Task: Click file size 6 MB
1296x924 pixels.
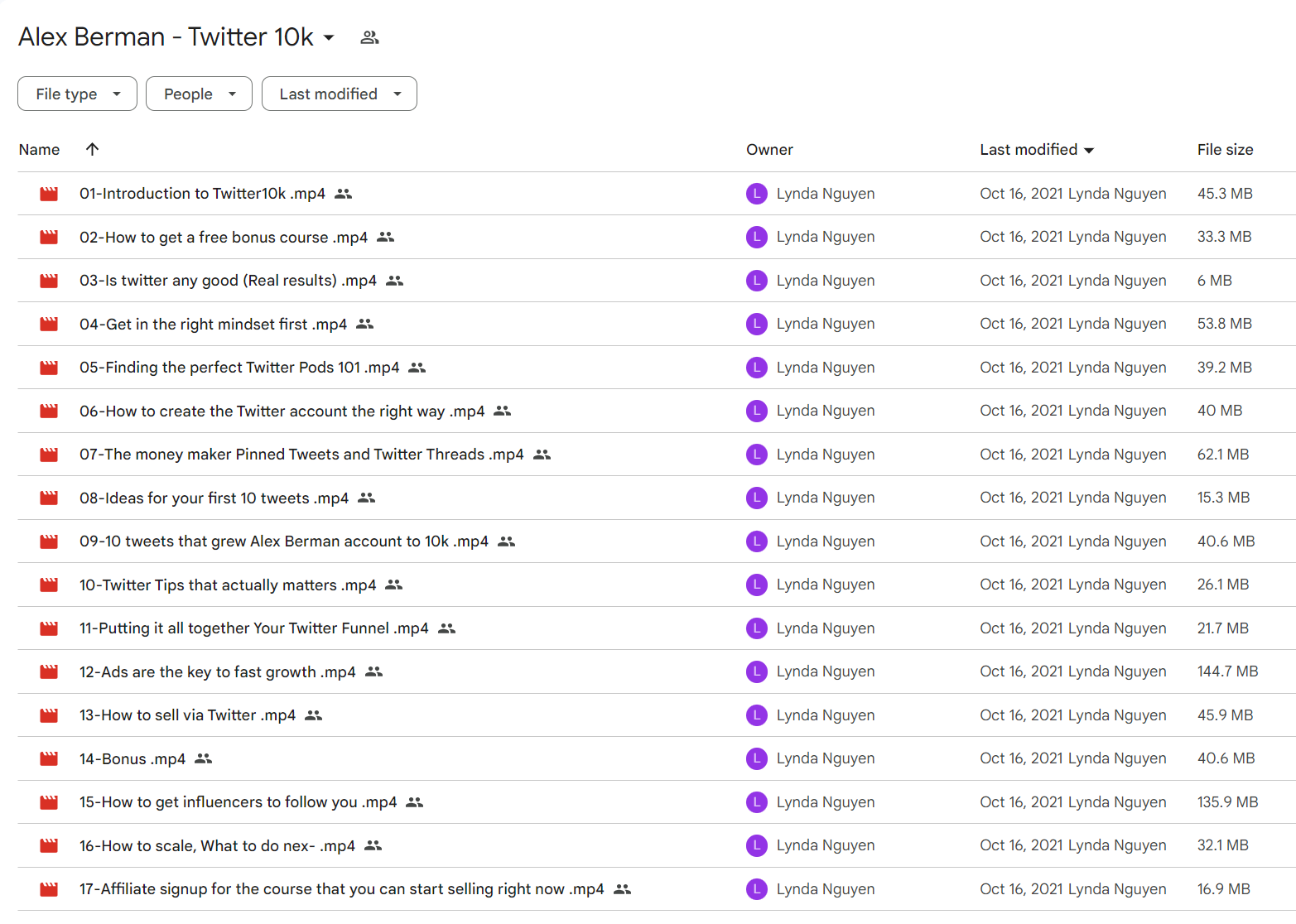Action: pos(1214,281)
